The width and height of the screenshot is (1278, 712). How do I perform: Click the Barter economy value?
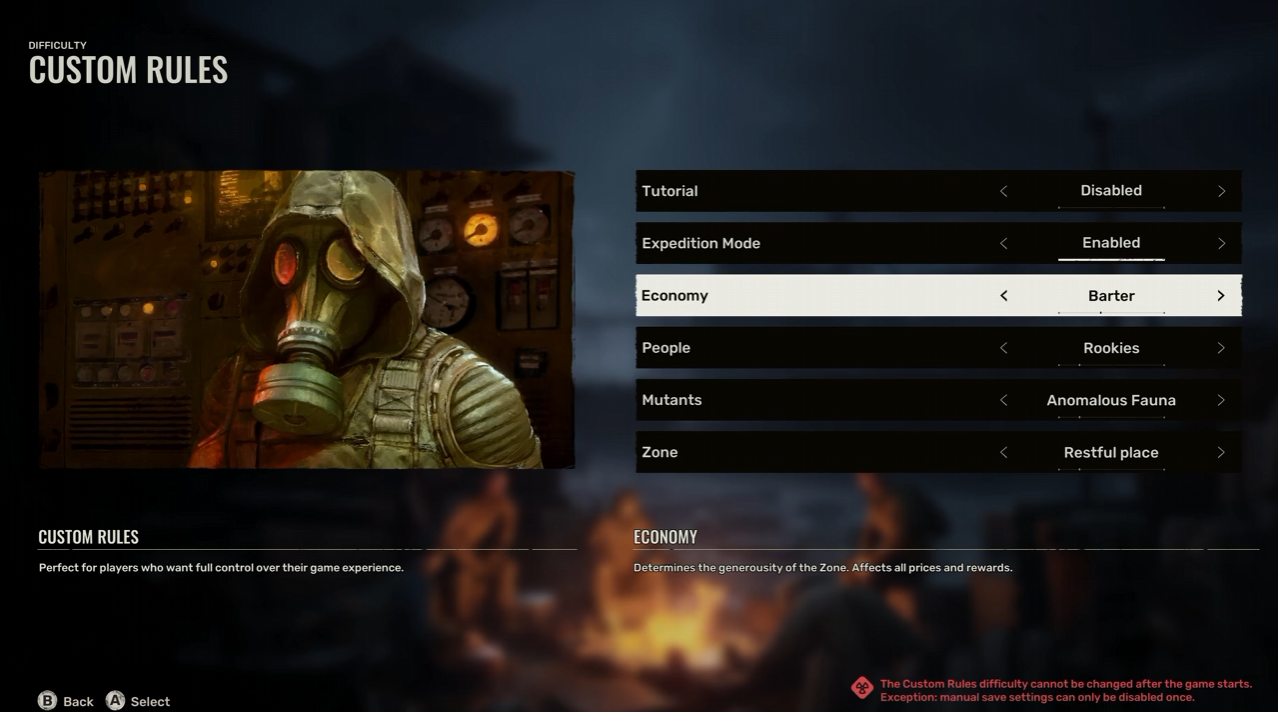tap(1111, 296)
